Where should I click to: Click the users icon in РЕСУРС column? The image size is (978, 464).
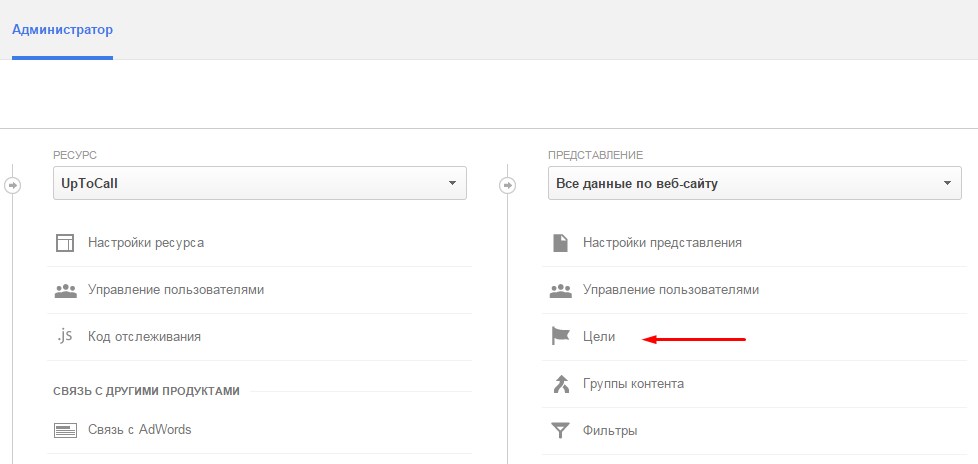(x=65, y=290)
